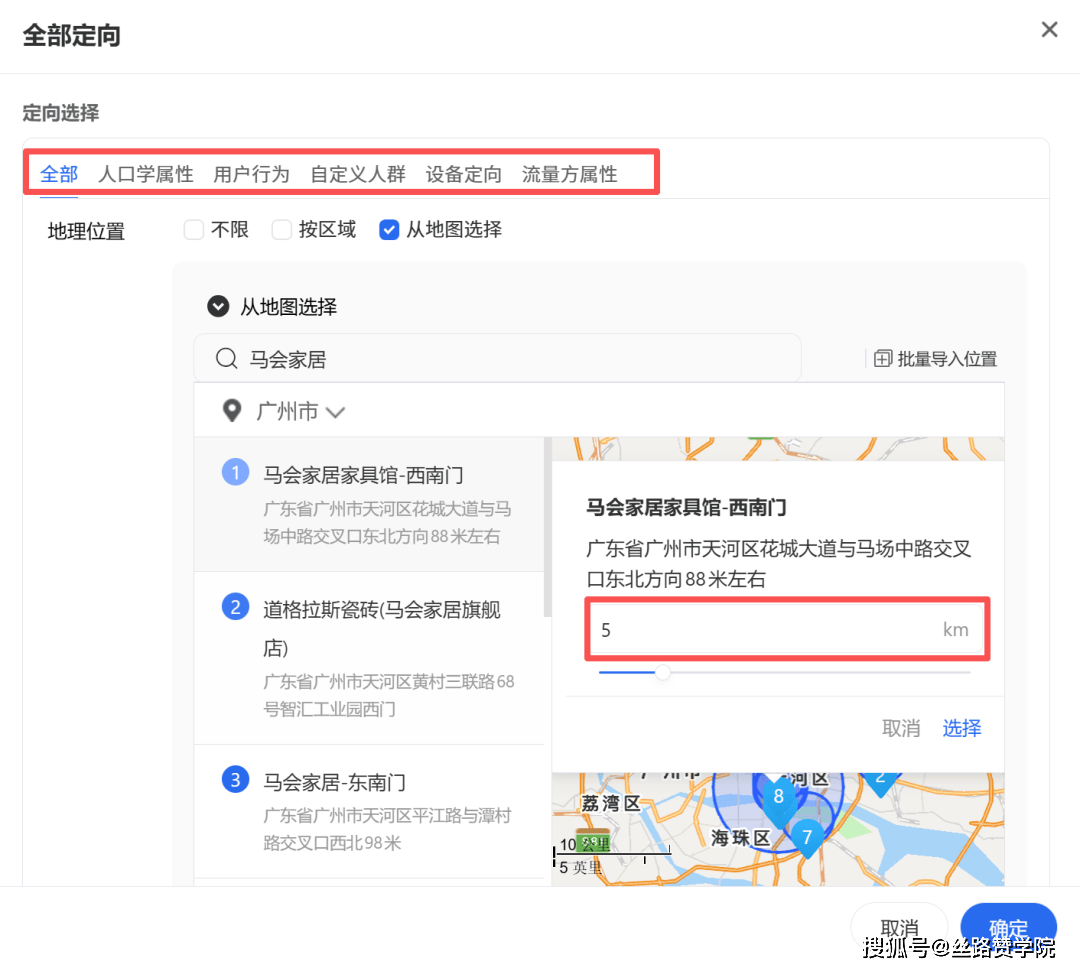Switch to the 人口学属性 tab
1080x971 pixels.
click(146, 174)
